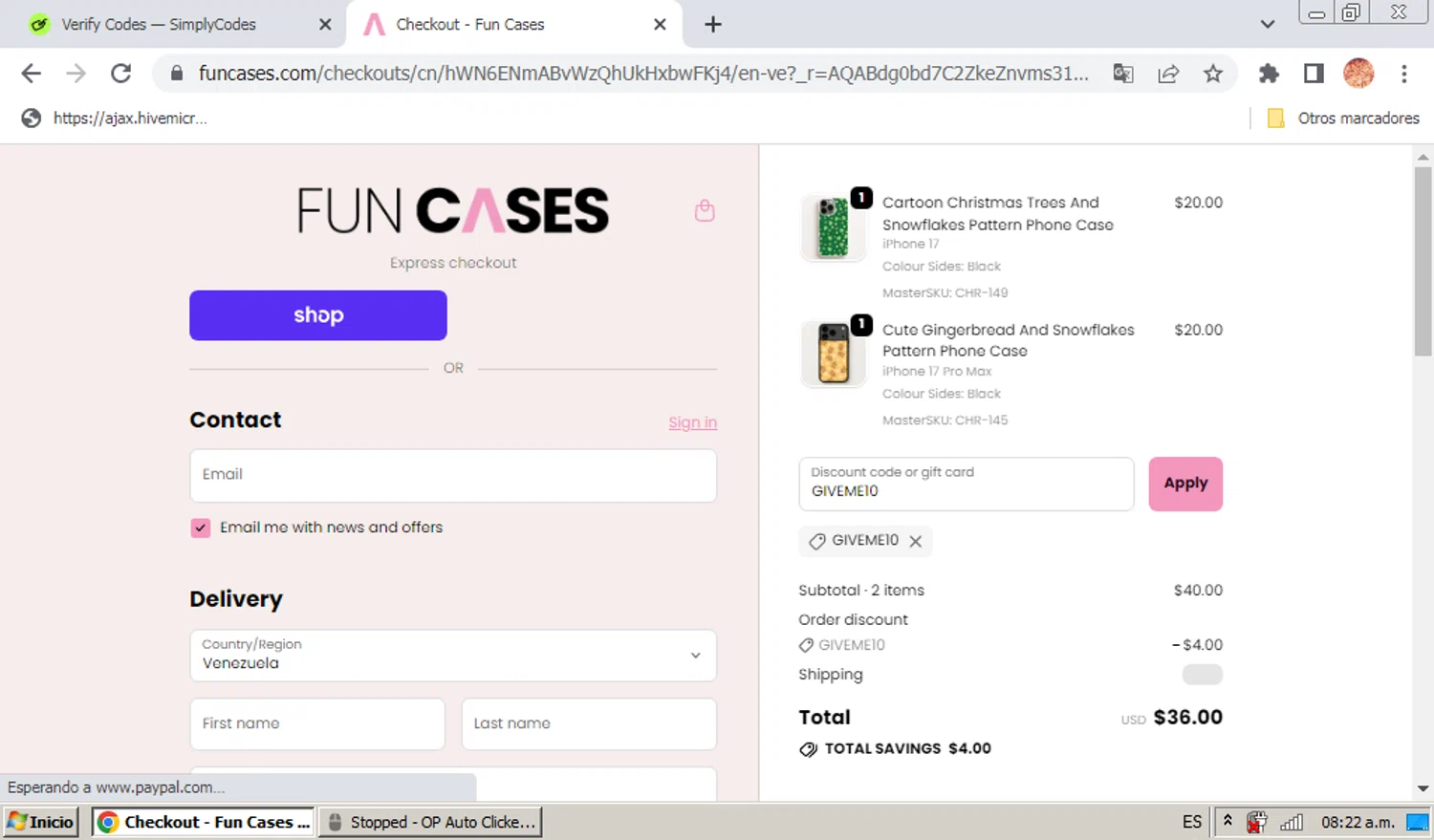Click the share page icon

coord(1168,74)
